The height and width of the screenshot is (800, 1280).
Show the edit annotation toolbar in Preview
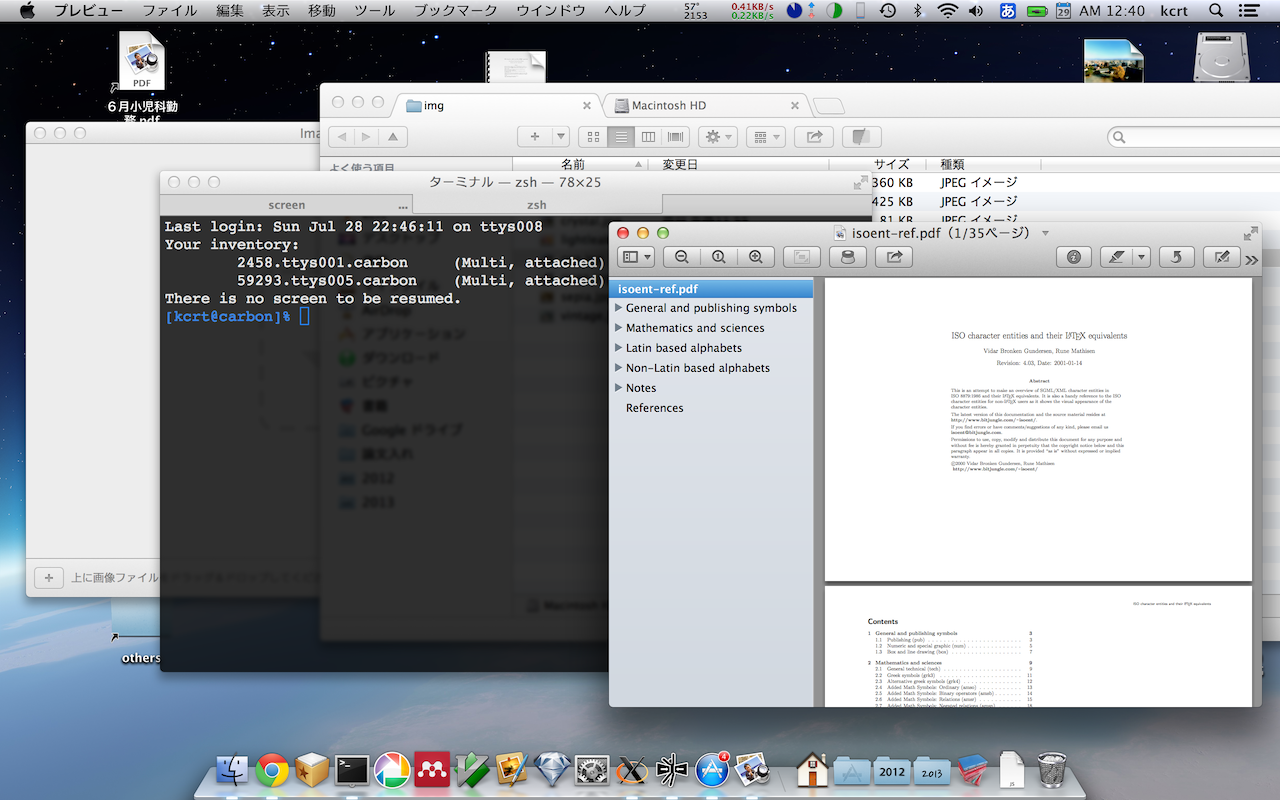point(1221,257)
